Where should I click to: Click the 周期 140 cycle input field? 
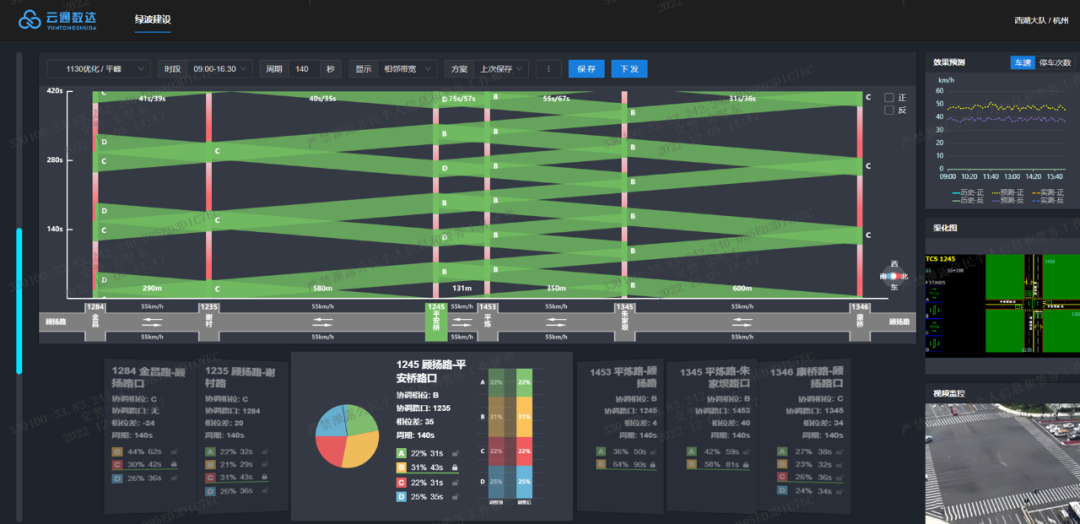304,70
